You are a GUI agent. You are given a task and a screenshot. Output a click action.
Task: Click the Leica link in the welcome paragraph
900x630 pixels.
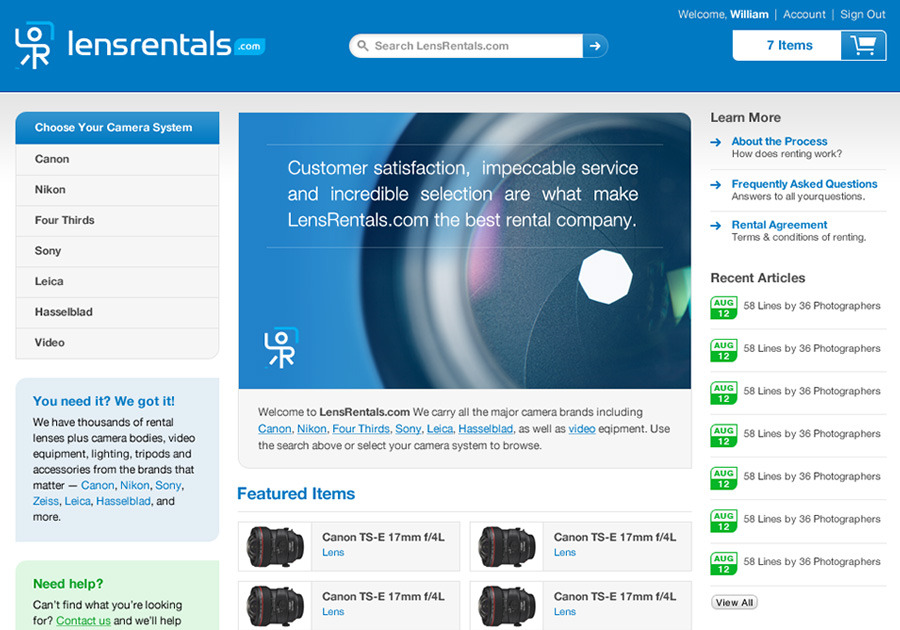[440, 429]
